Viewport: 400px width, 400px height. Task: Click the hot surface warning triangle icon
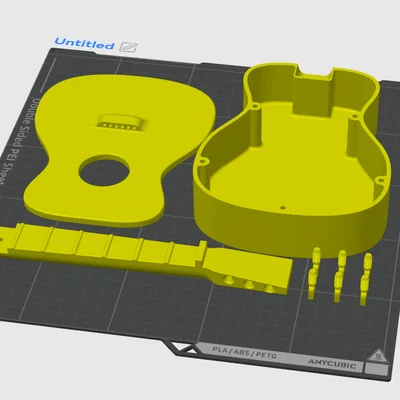pos(377,356)
